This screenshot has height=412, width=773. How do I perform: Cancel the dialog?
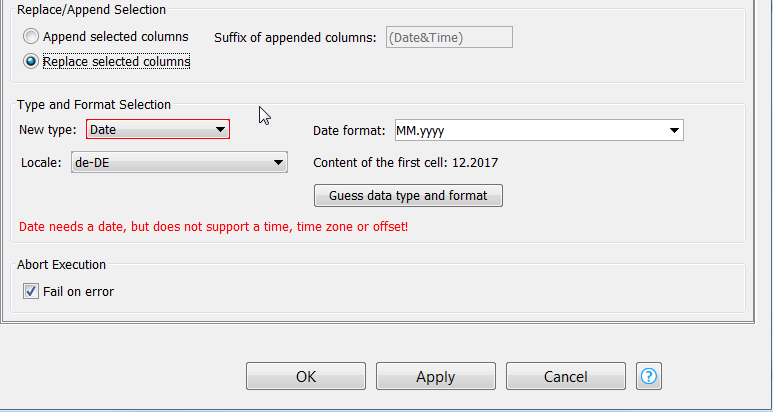565,376
